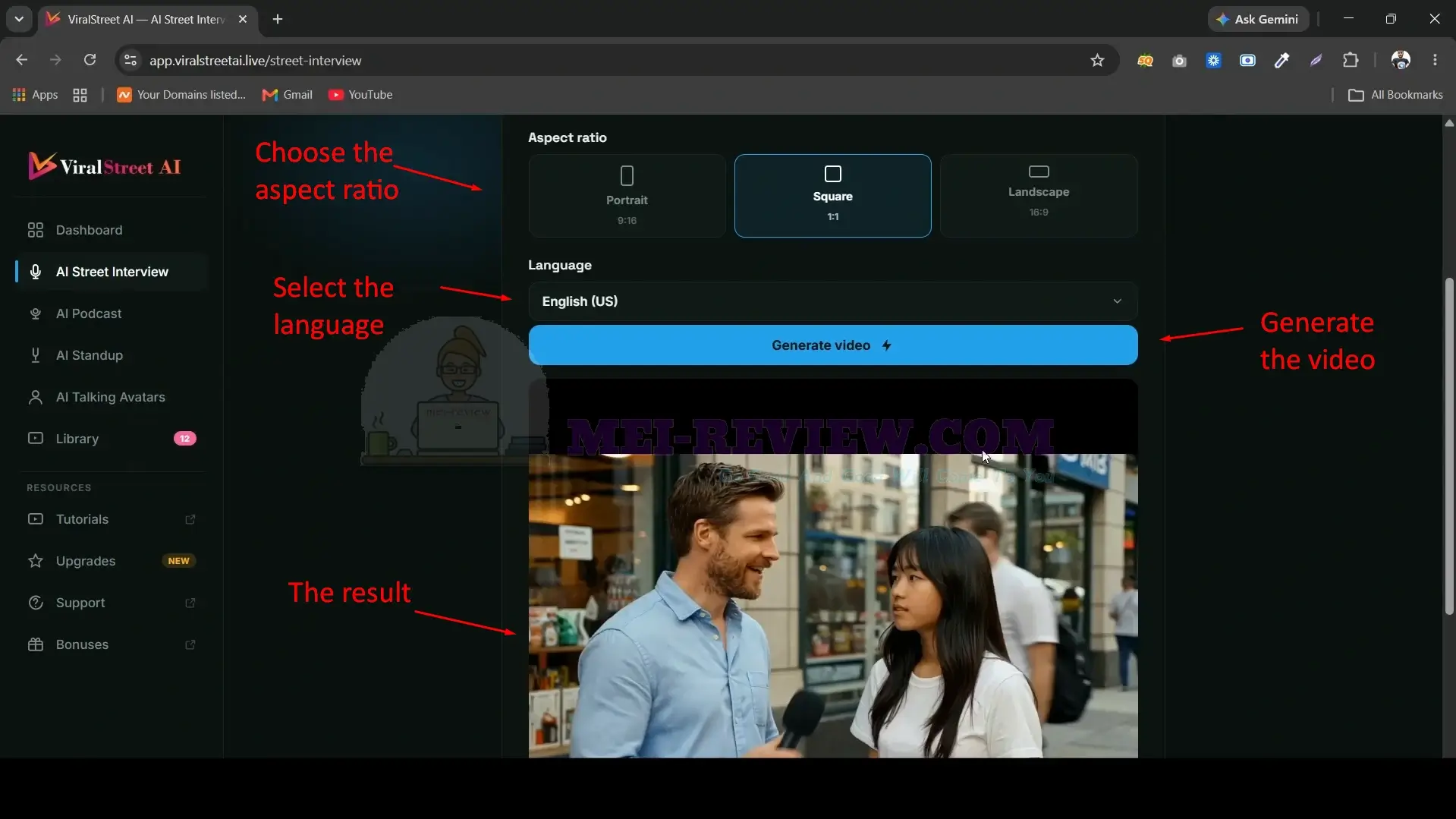Go back to previous page

(x=21, y=60)
